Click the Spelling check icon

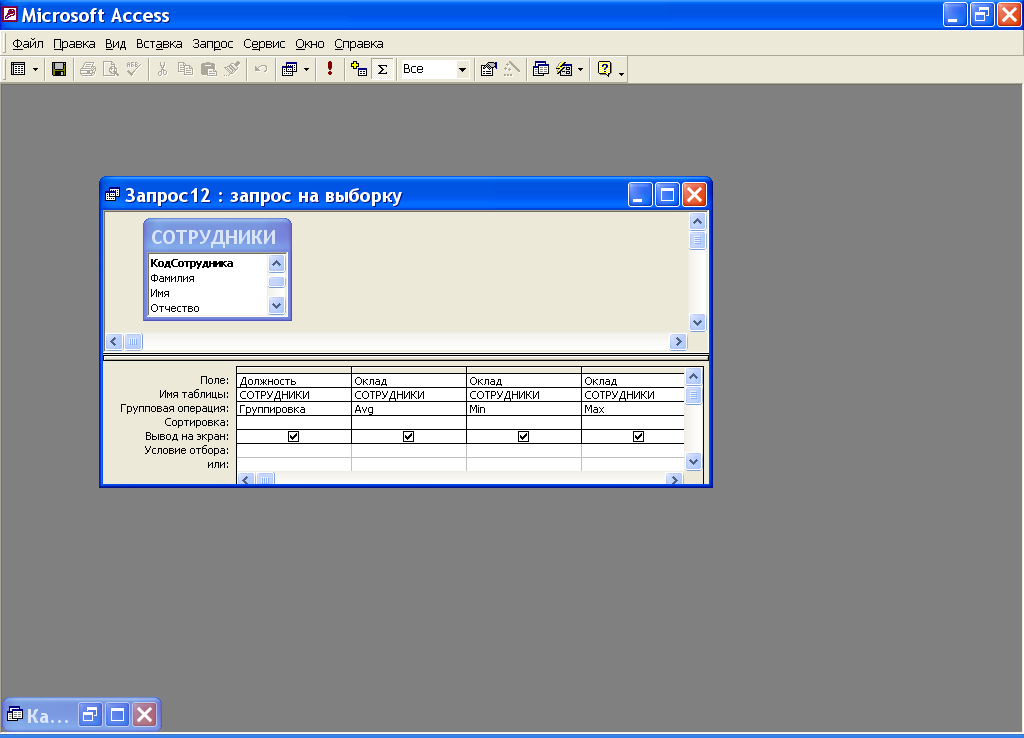pyautogui.click(x=133, y=69)
